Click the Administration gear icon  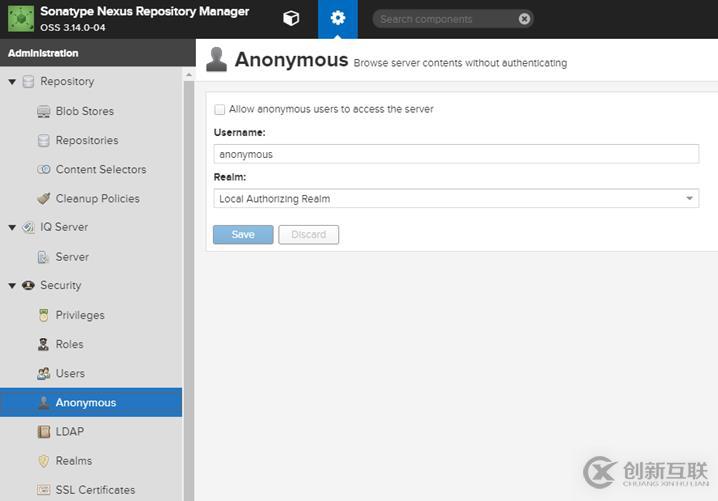pyautogui.click(x=338, y=18)
